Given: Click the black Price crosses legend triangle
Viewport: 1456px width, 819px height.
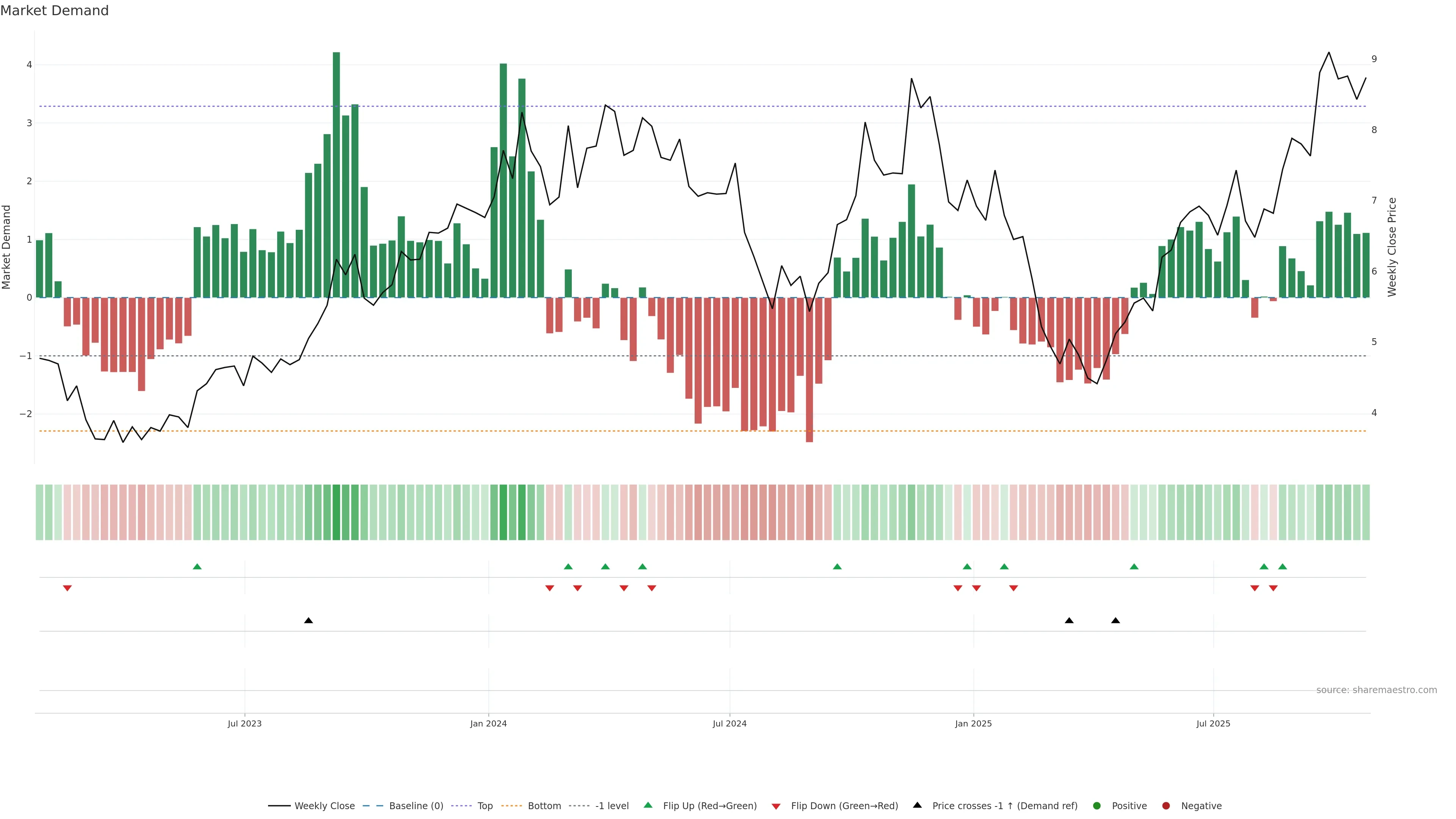Looking at the screenshot, I should click(x=917, y=805).
